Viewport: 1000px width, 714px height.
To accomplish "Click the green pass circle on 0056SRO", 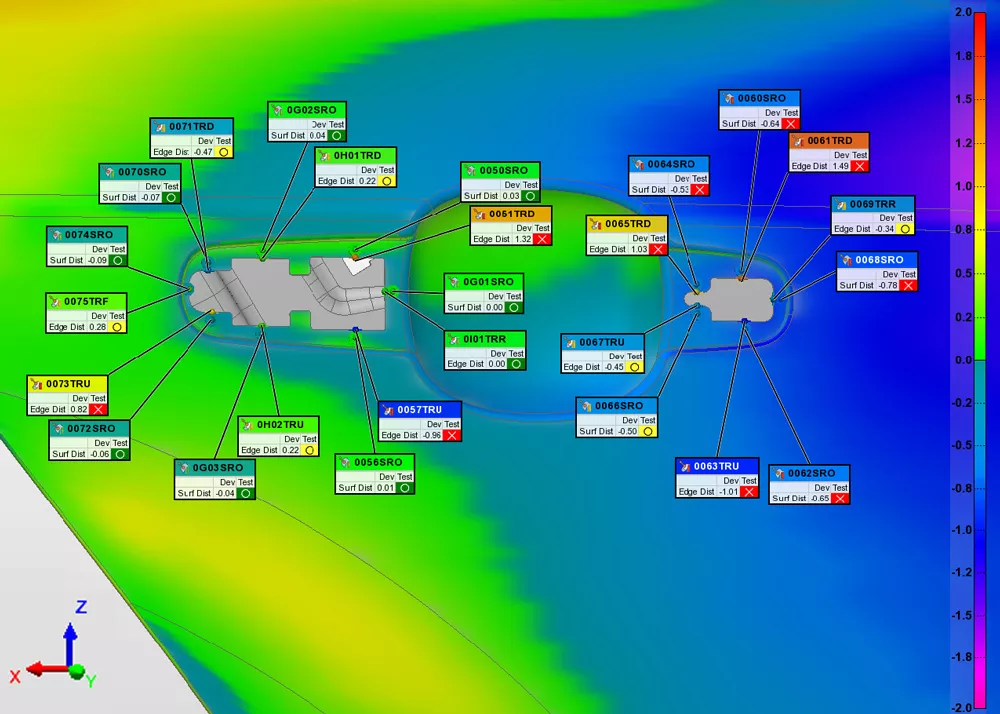I will click(x=404, y=488).
